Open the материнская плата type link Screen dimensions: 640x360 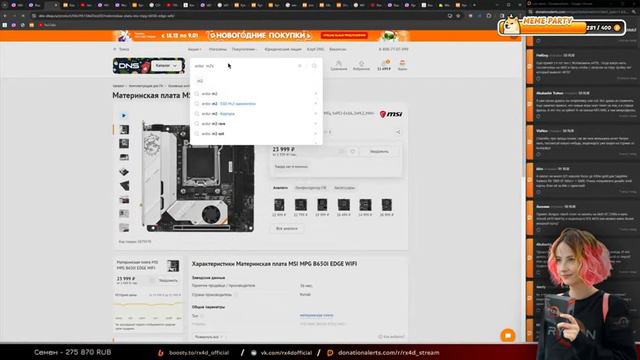[x=316, y=315]
